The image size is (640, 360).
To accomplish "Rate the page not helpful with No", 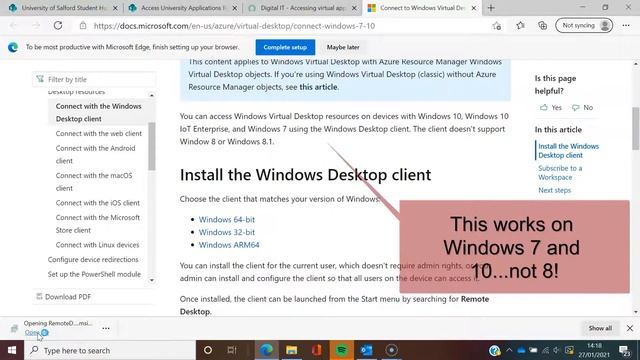I will (x=582, y=107).
